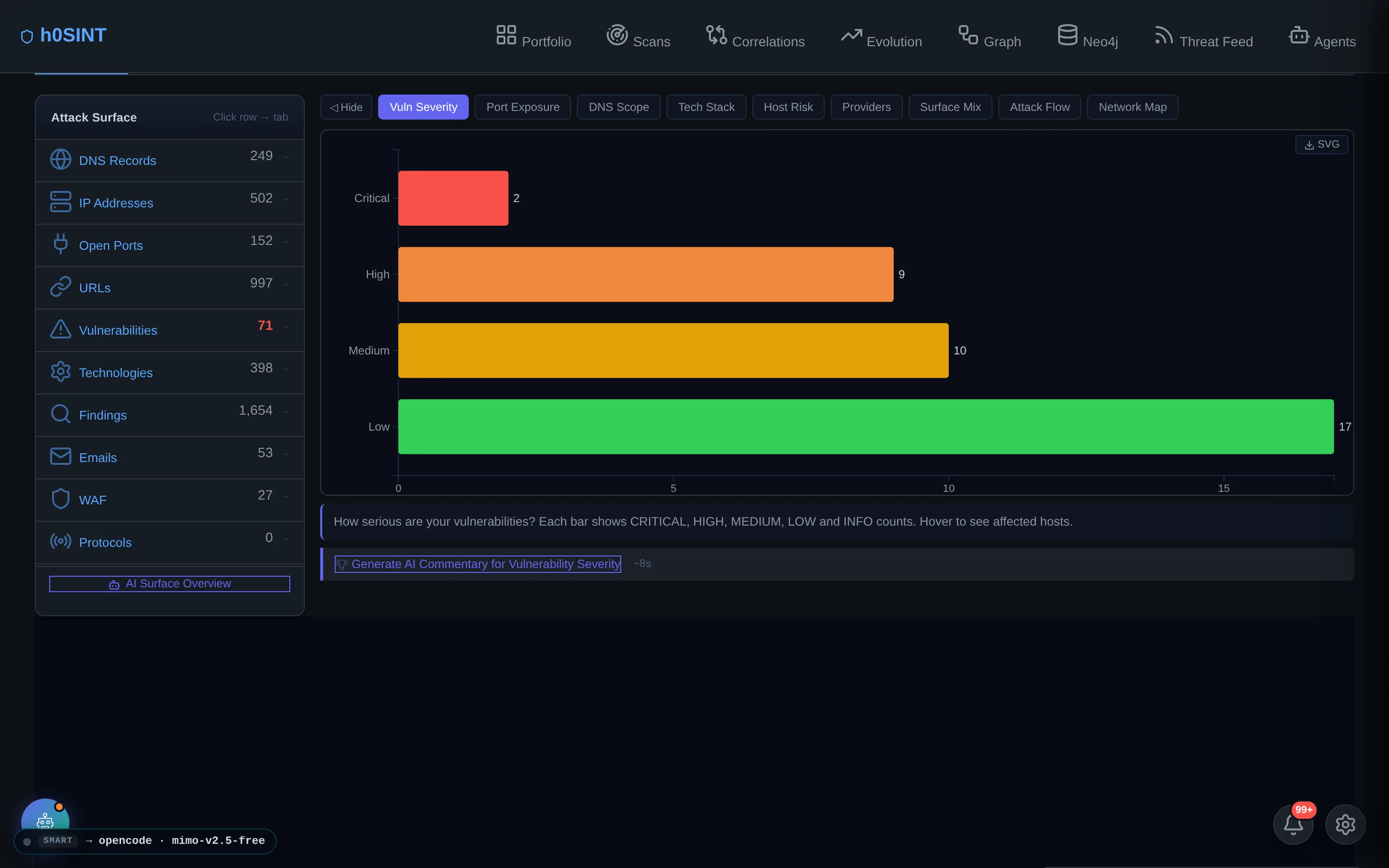Switch to the Port Exposure tab
This screenshot has width=1389, height=868.
click(522, 108)
